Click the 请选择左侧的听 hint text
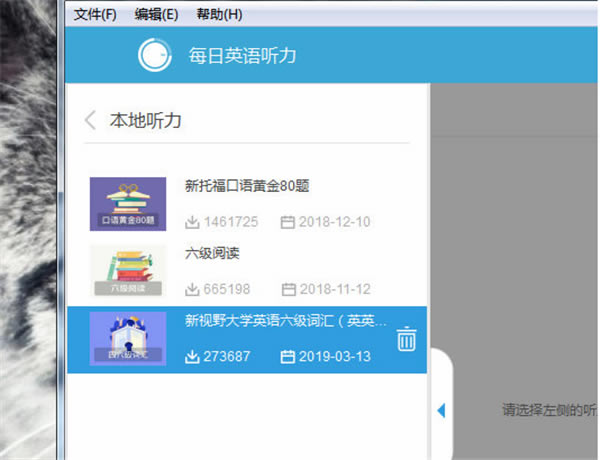This screenshot has width=600, height=460. pyautogui.click(x=549, y=410)
